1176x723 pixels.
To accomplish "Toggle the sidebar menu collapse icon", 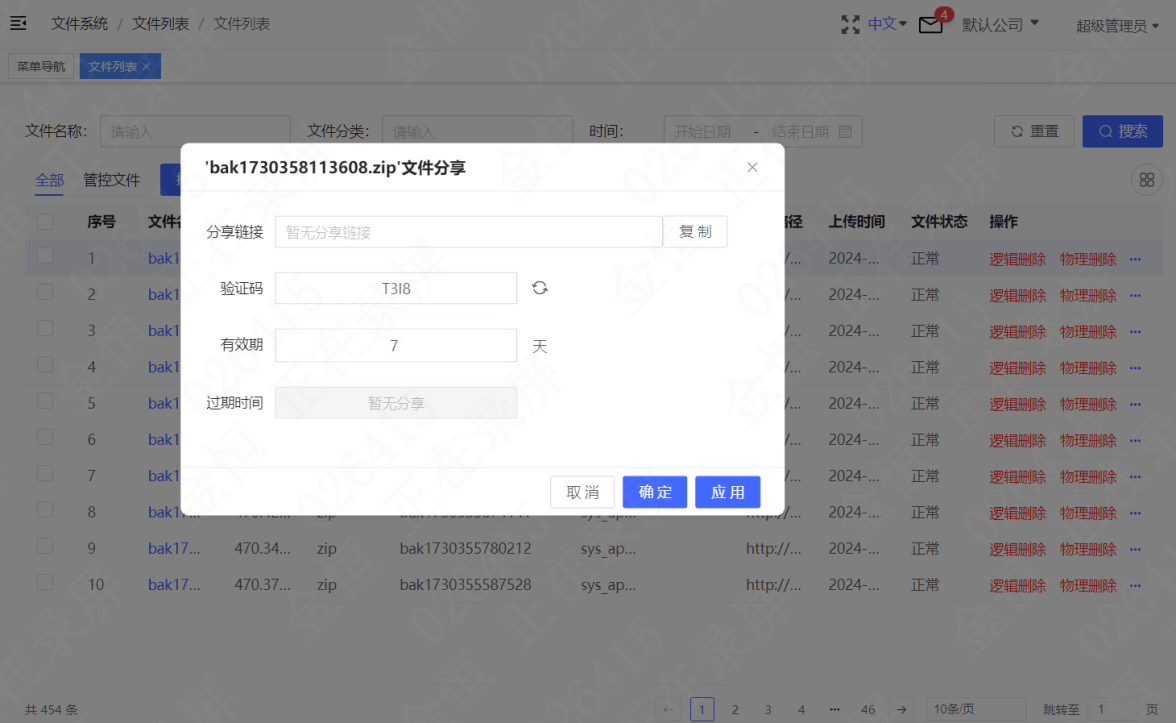I will pos(18,23).
